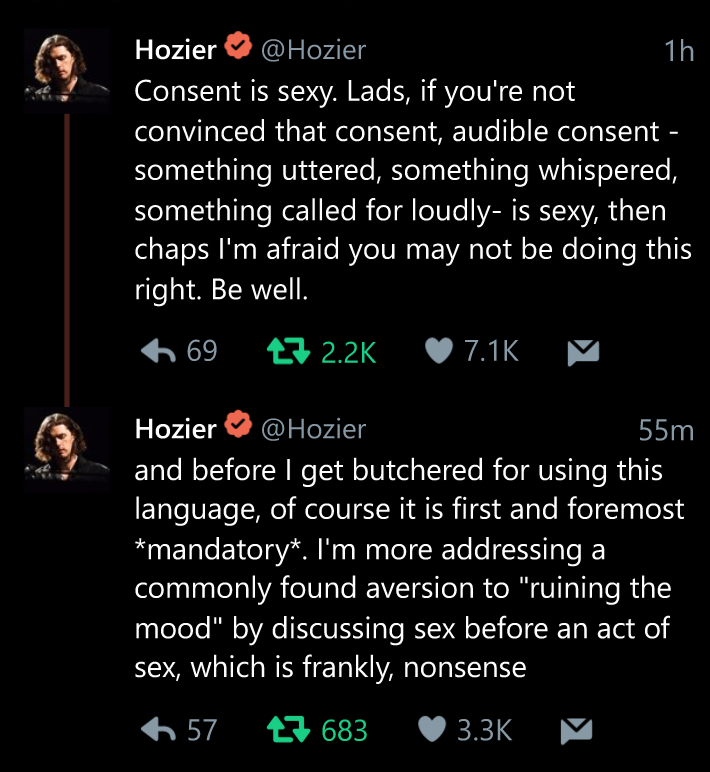
Task: Reply to the "Consent is sexy" tweet
Action: click(160, 351)
